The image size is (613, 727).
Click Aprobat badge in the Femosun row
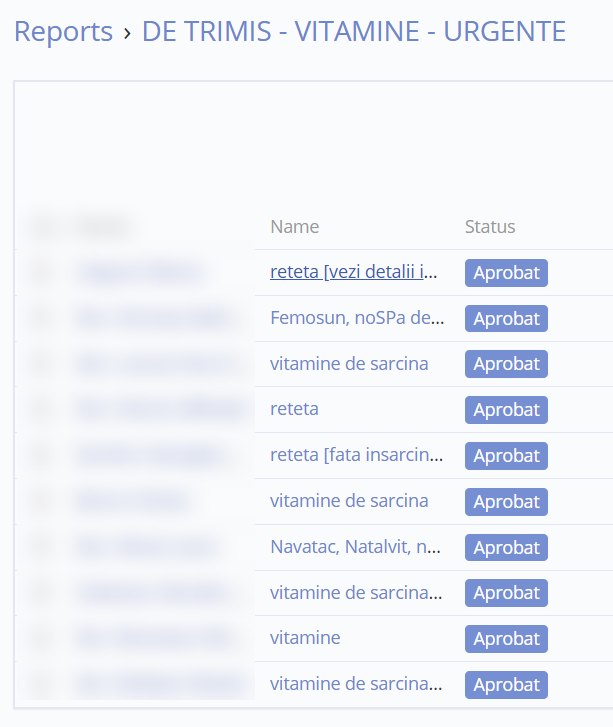point(506,319)
